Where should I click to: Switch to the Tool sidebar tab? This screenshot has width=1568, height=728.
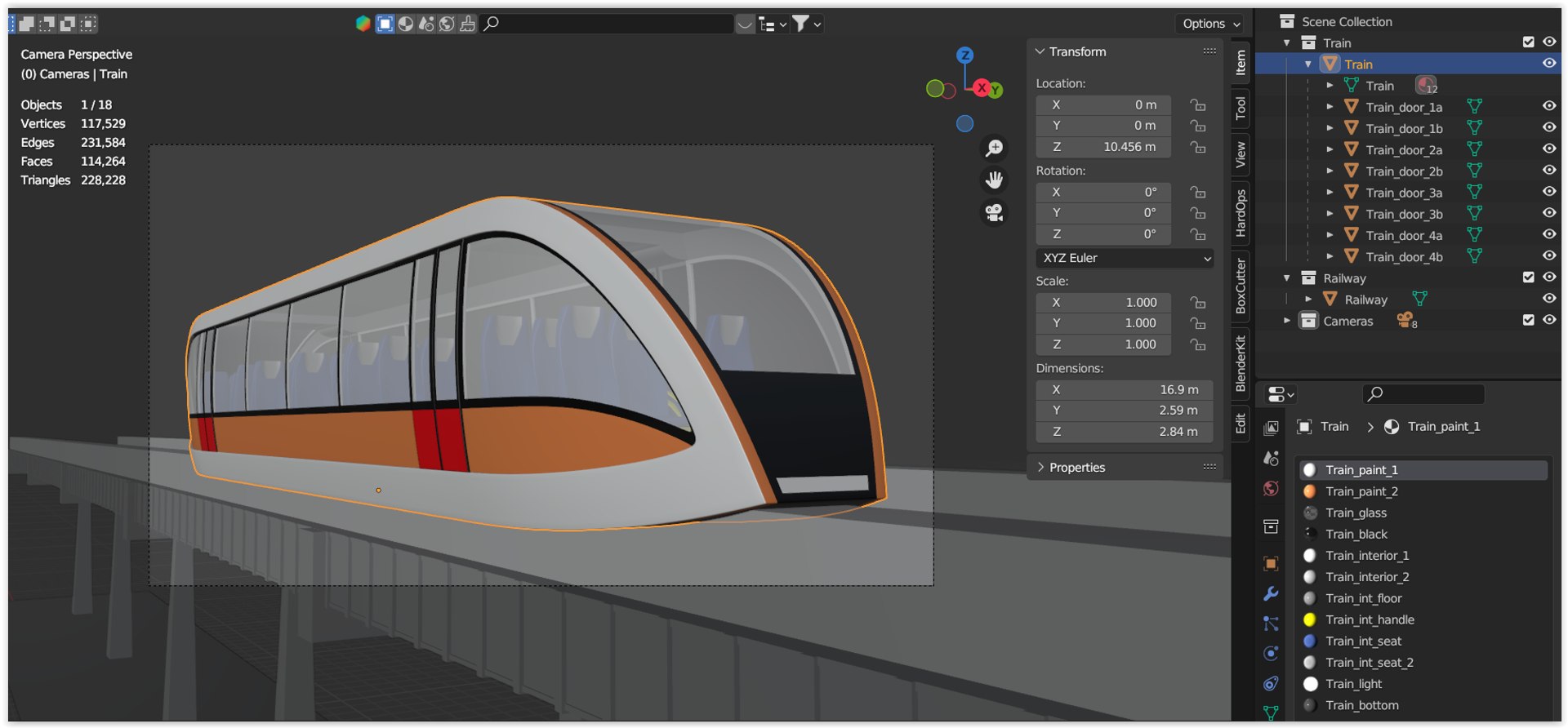(1241, 108)
